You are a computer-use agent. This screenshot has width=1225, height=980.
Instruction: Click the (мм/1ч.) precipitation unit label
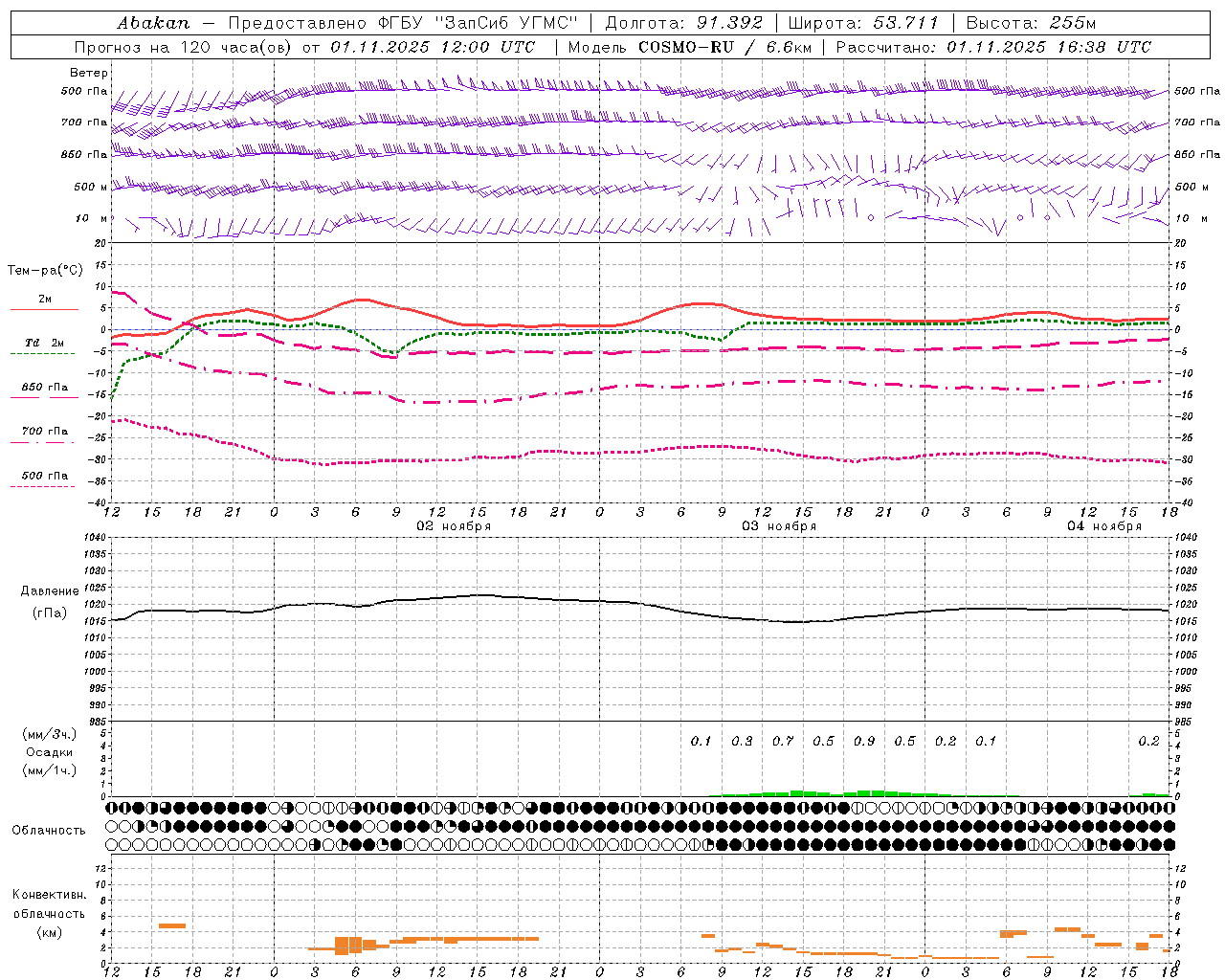(x=50, y=770)
